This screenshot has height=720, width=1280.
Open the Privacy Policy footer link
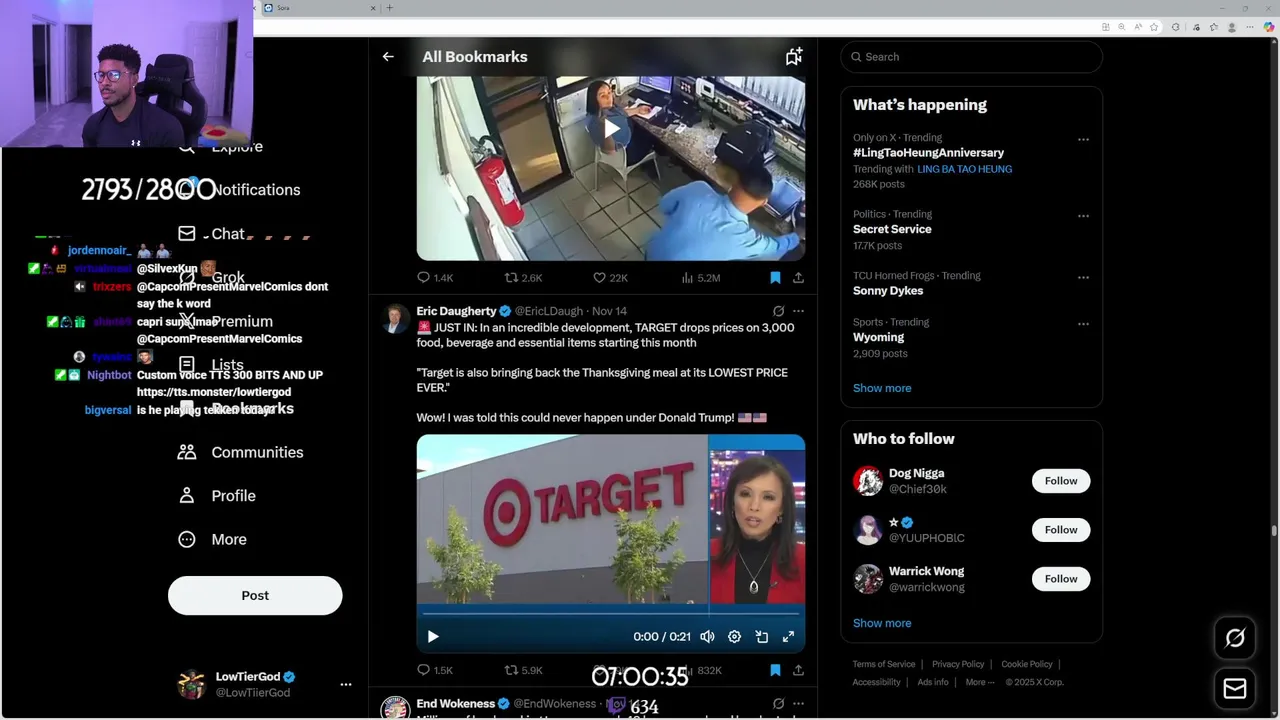[958, 664]
